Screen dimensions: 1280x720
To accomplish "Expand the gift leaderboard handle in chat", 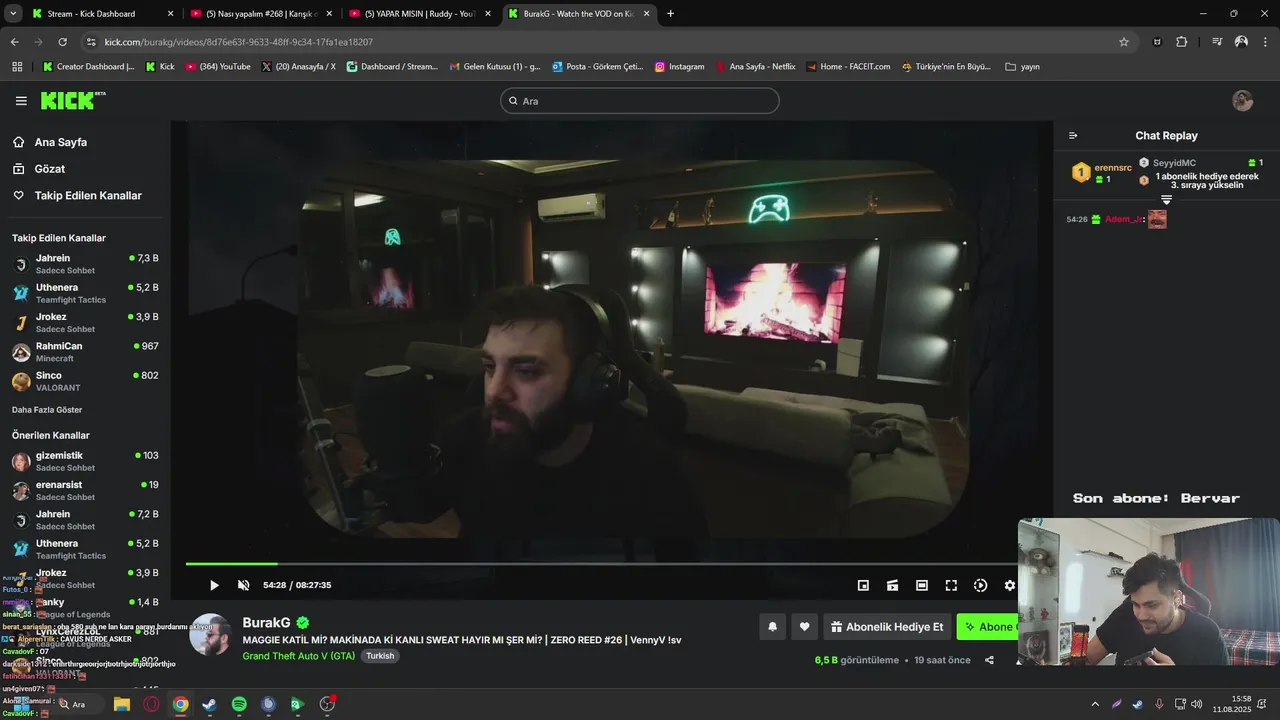I will coord(1166,199).
